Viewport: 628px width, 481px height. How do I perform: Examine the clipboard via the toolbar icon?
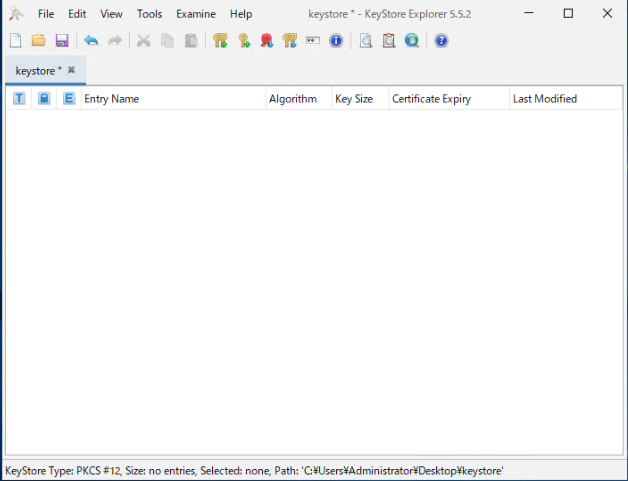(x=388, y=40)
